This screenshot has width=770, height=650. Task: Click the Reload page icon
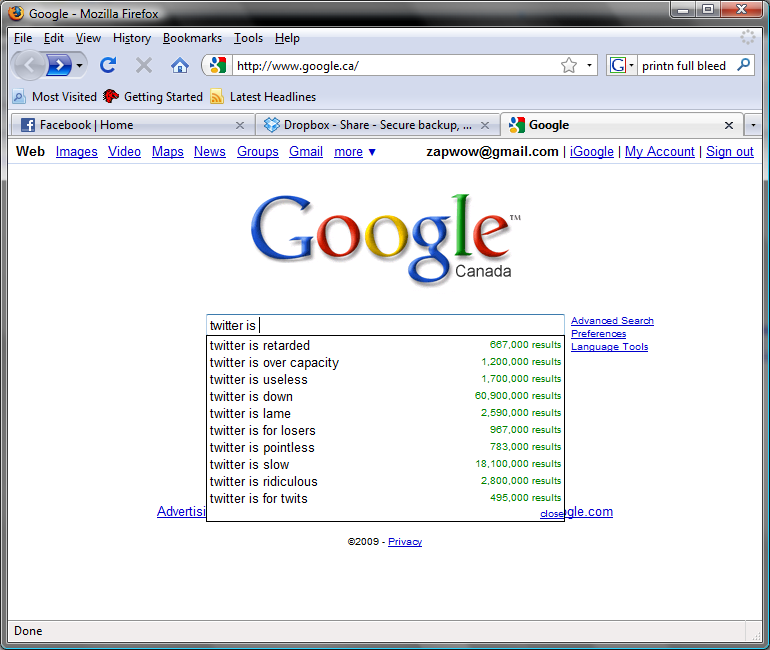(108, 65)
